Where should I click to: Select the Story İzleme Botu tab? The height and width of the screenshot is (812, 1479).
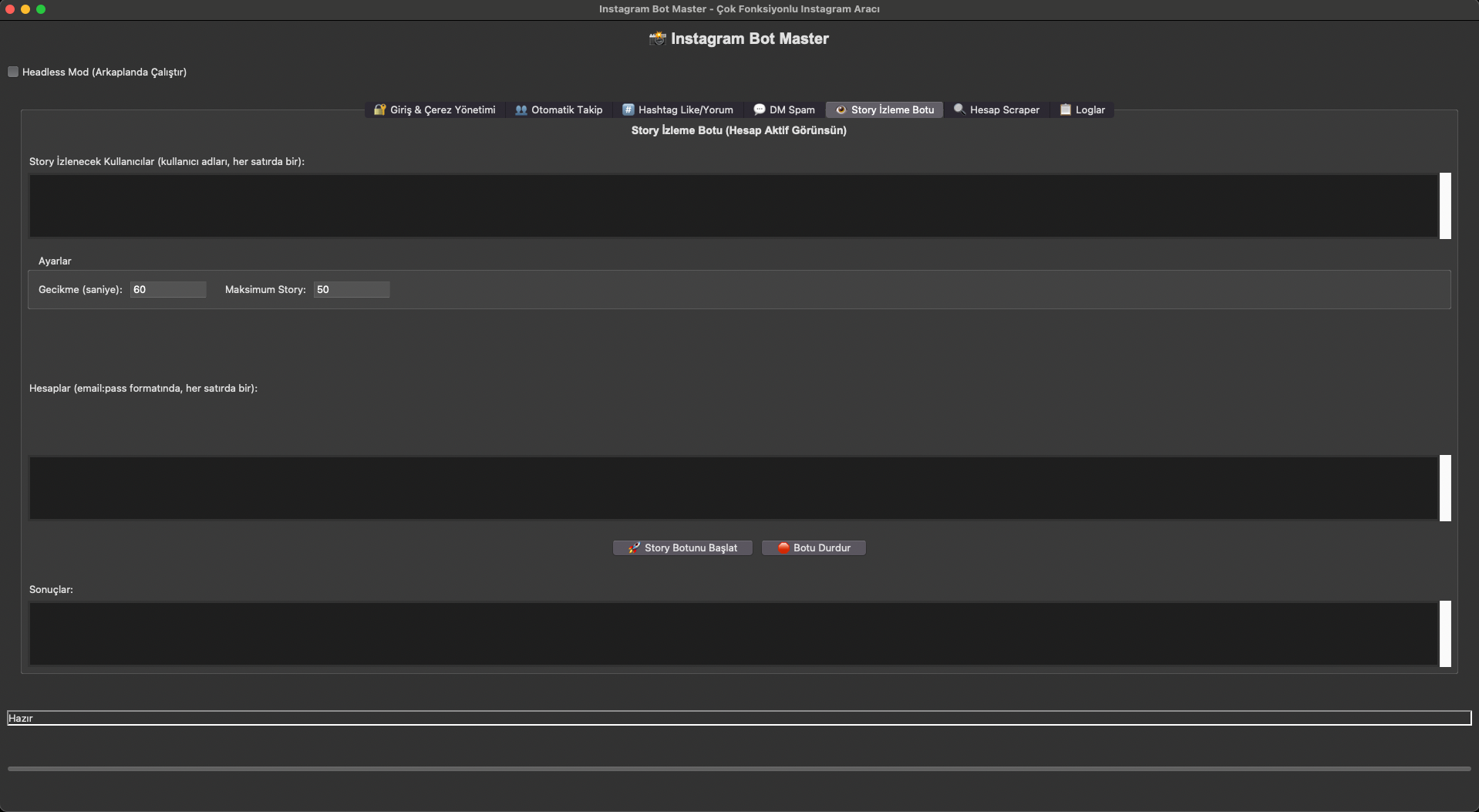(x=884, y=110)
